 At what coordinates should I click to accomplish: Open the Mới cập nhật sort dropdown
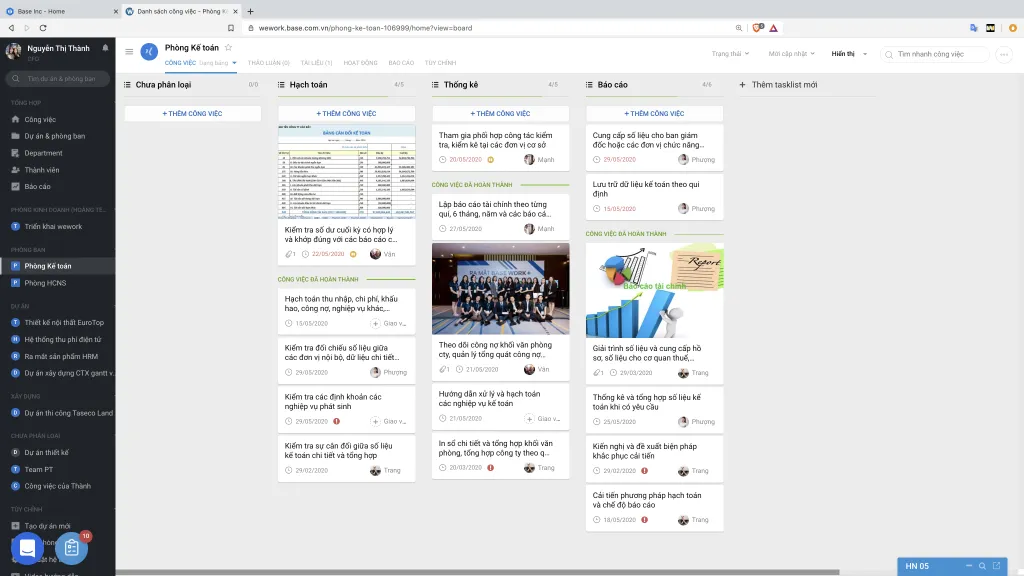791,54
